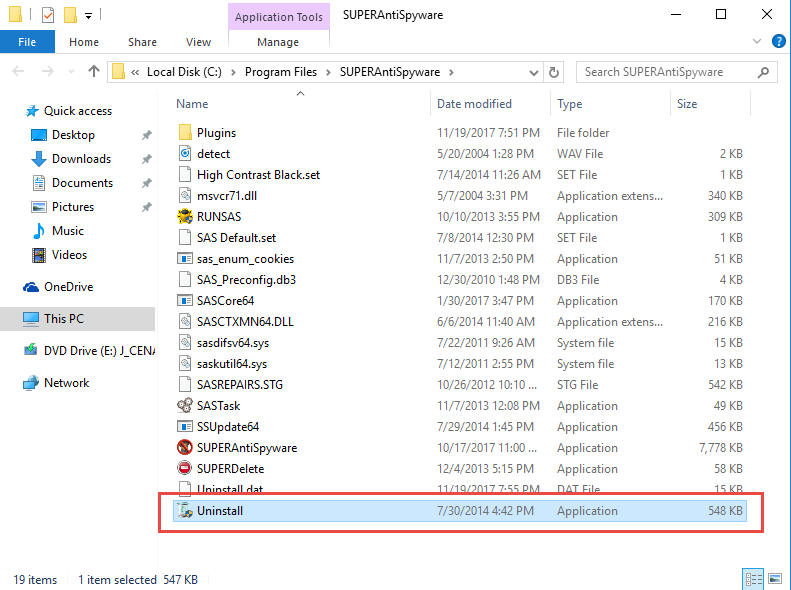Click the RUNSAS application icon

(x=185, y=216)
